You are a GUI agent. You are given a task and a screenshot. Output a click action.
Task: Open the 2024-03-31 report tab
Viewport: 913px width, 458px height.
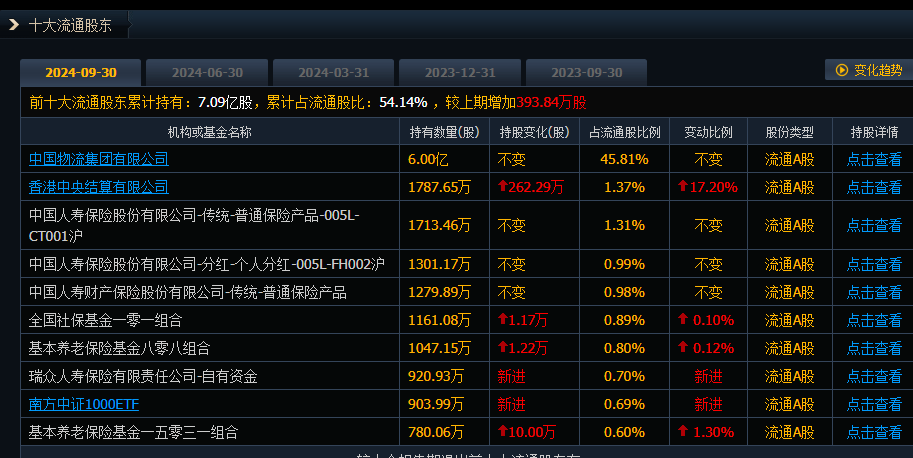pyautogui.click(x=334, y=73)
